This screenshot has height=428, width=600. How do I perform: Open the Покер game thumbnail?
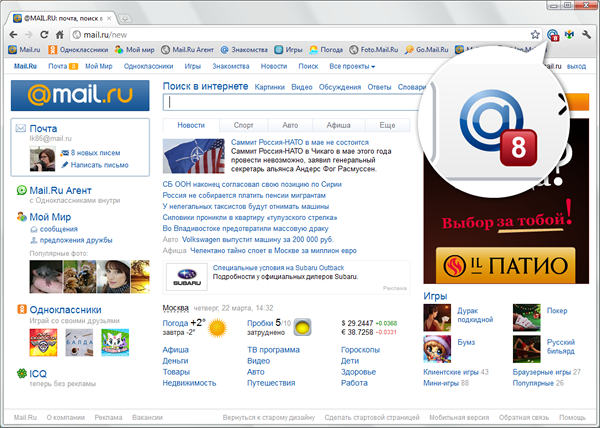click(x=527, y=317)
